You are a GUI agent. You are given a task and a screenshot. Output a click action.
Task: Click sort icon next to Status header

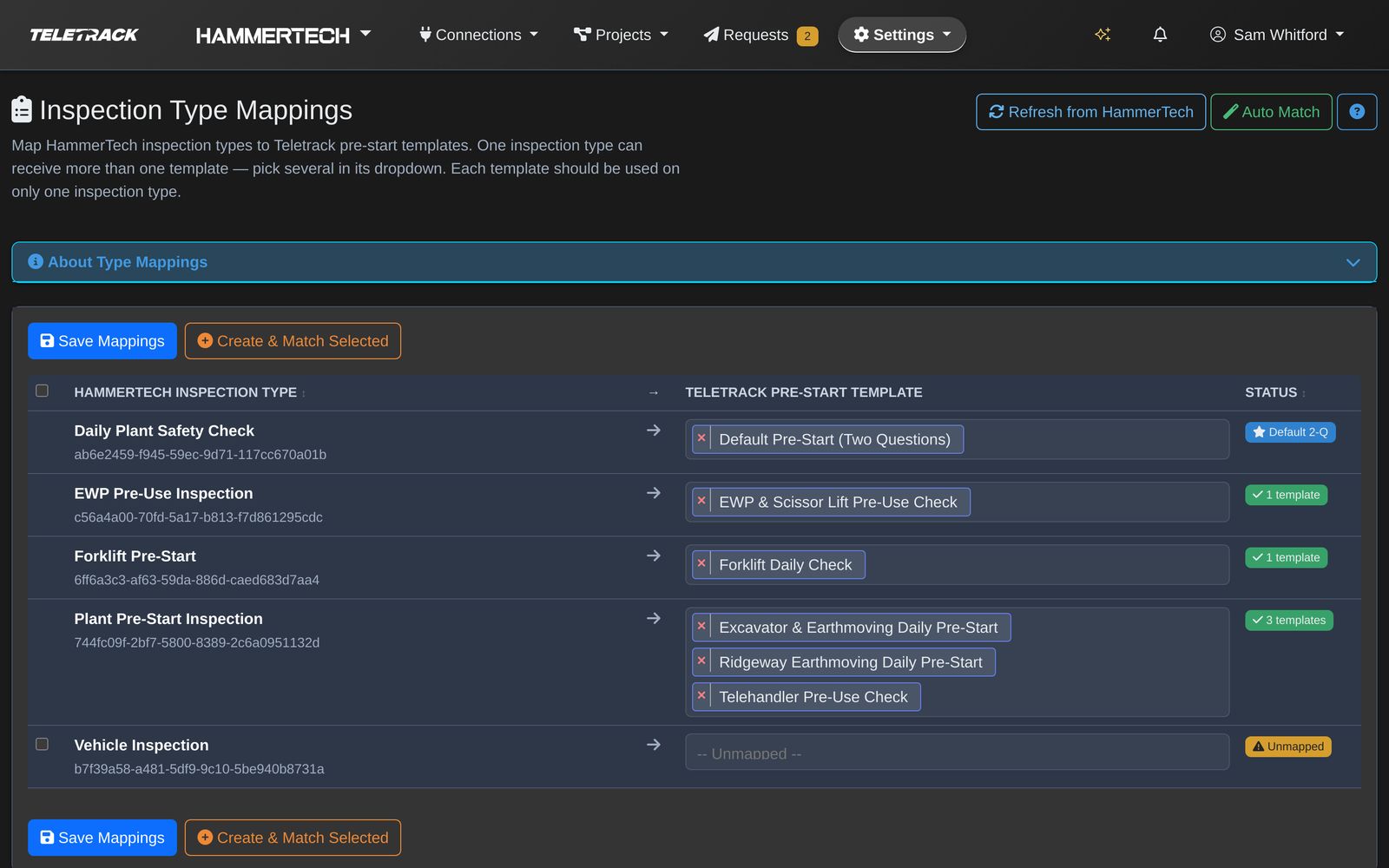(x=1304, y=393)
